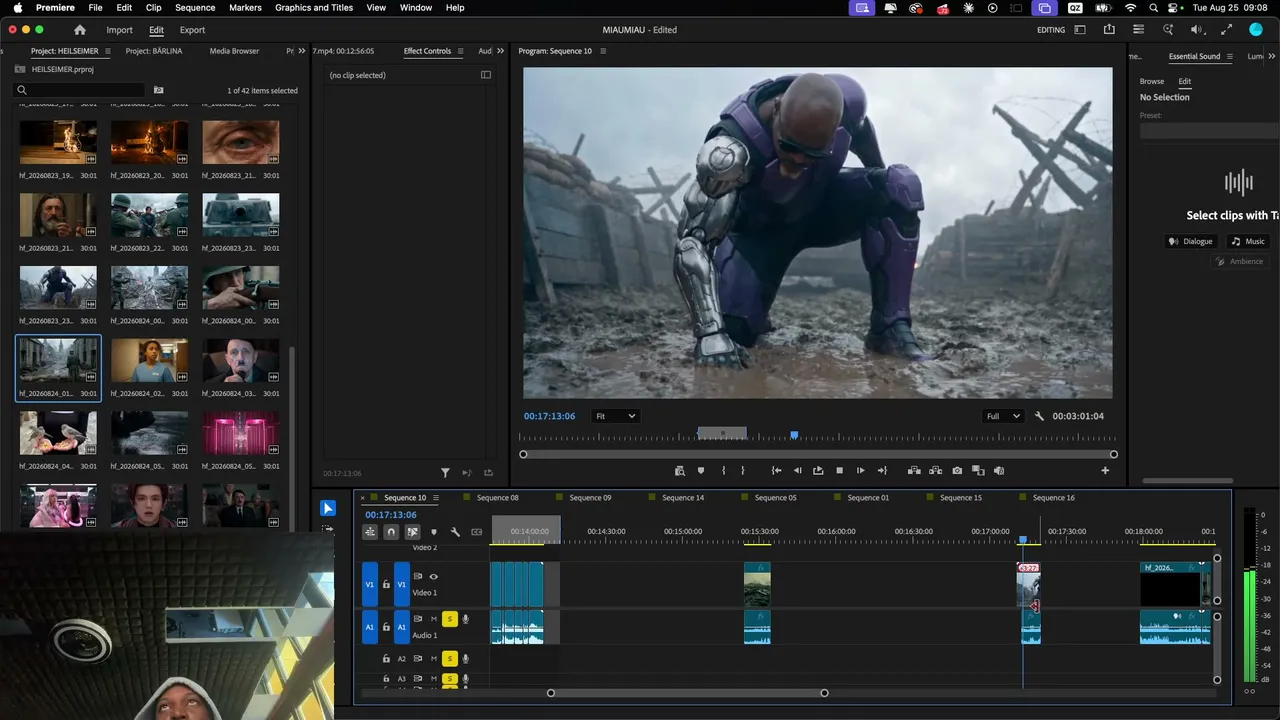Open the Graphics and Titles menu

pos(314,7)
